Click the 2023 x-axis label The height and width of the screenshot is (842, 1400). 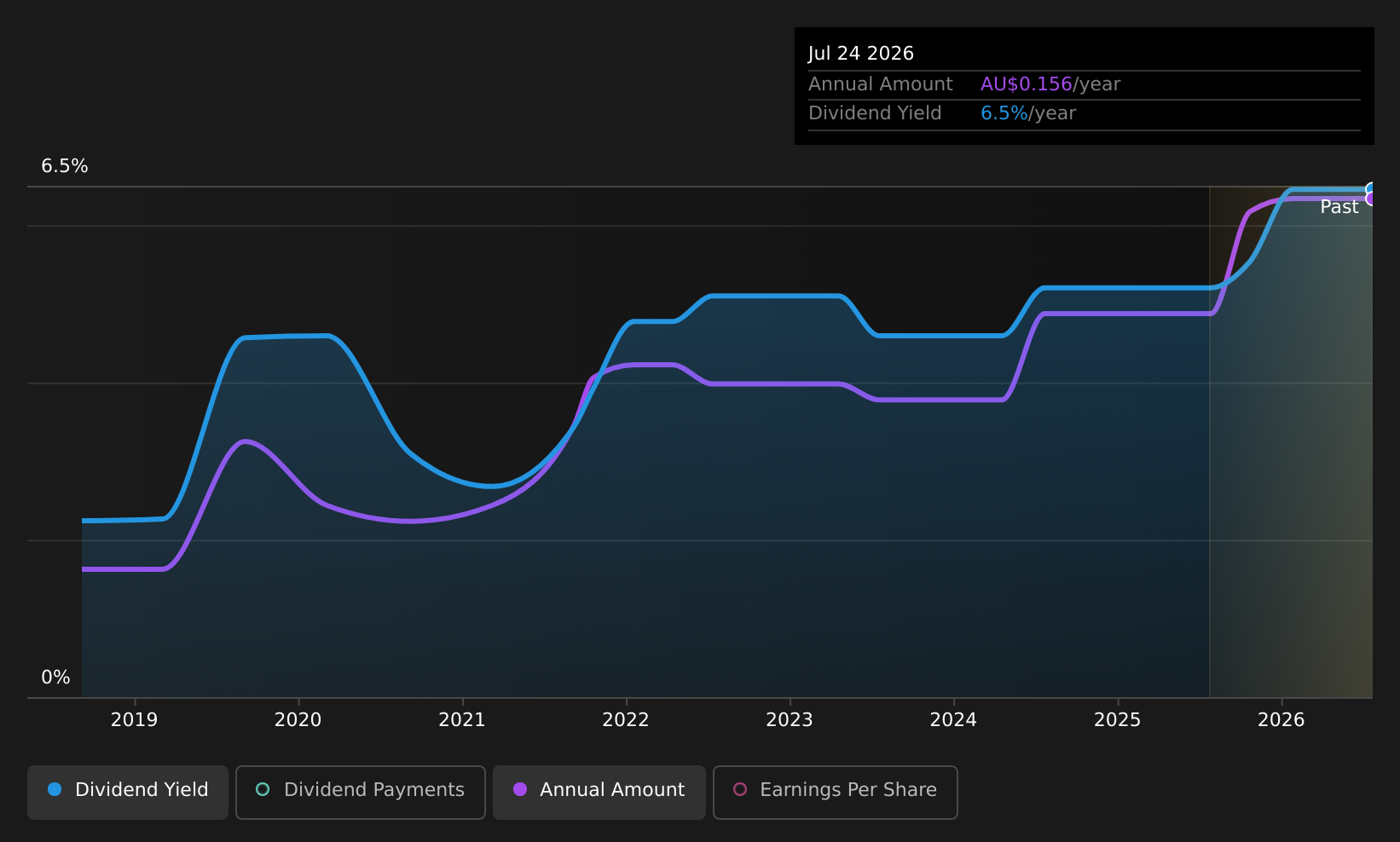[x=790, y=720]
